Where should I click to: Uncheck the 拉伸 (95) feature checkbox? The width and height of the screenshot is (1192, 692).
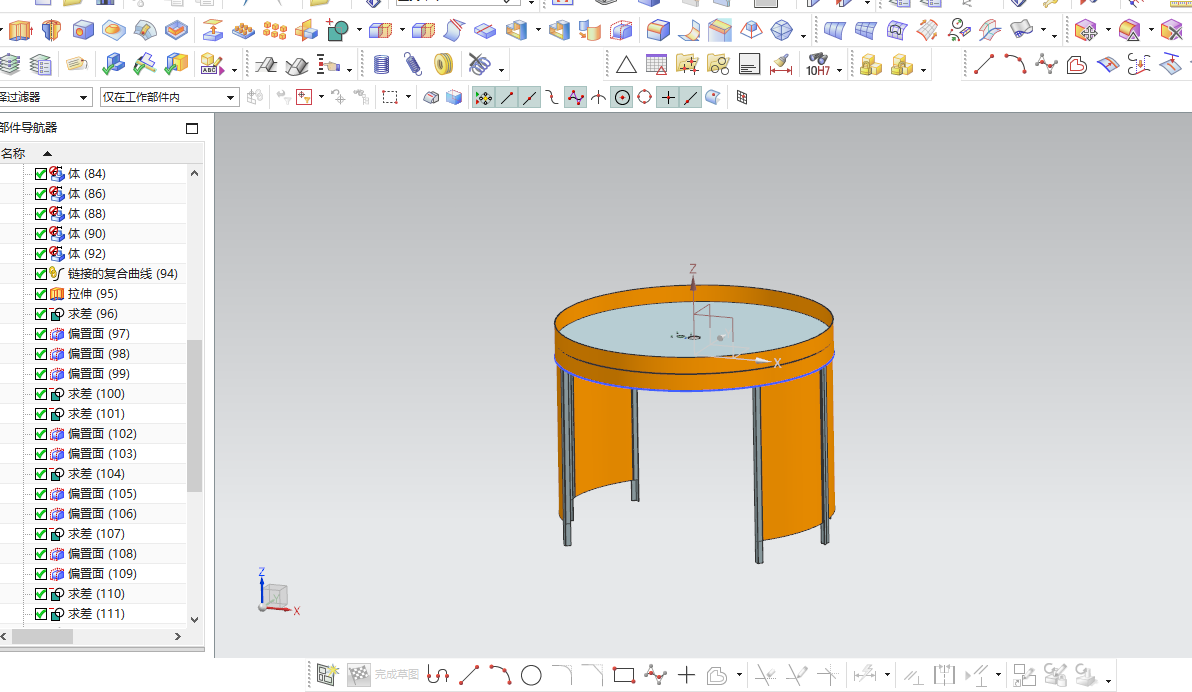tap(41, 294)
